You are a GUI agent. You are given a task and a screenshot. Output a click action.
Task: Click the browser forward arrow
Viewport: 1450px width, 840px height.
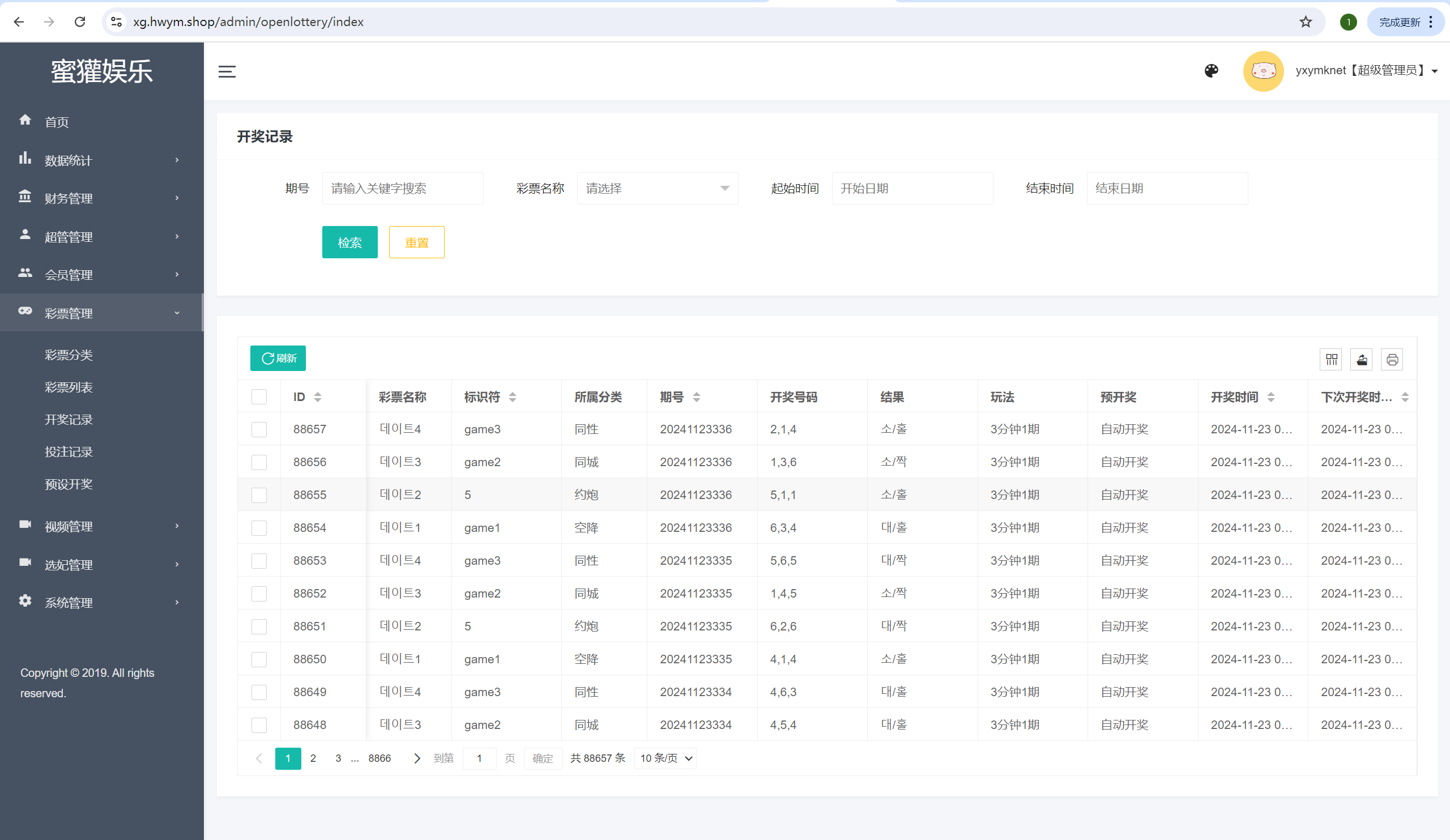point(49,22)
